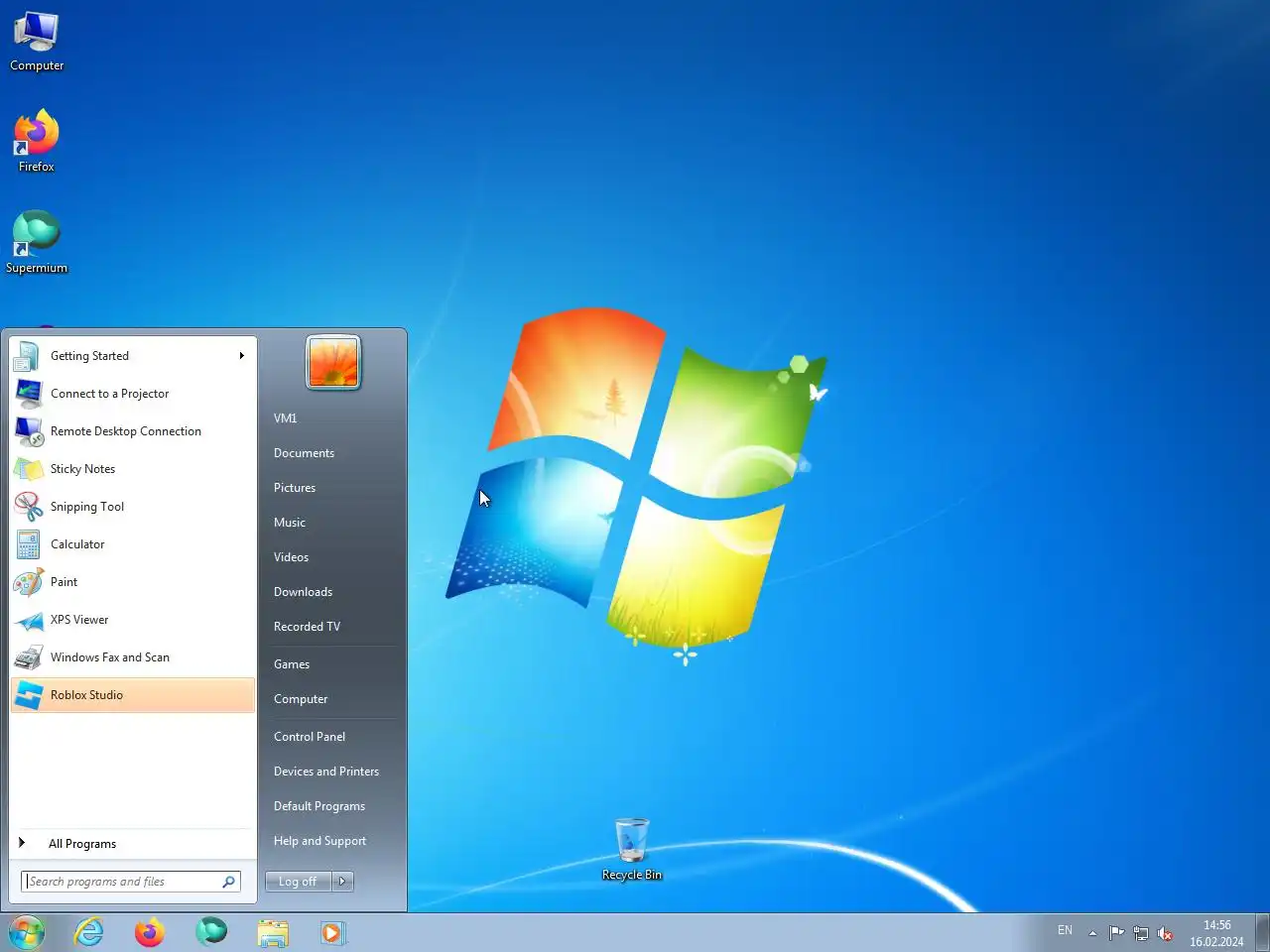Screen dimensions: 1270x952
Task: Launch Firefox from the desktop shortcut
Action: coord(37,142)
